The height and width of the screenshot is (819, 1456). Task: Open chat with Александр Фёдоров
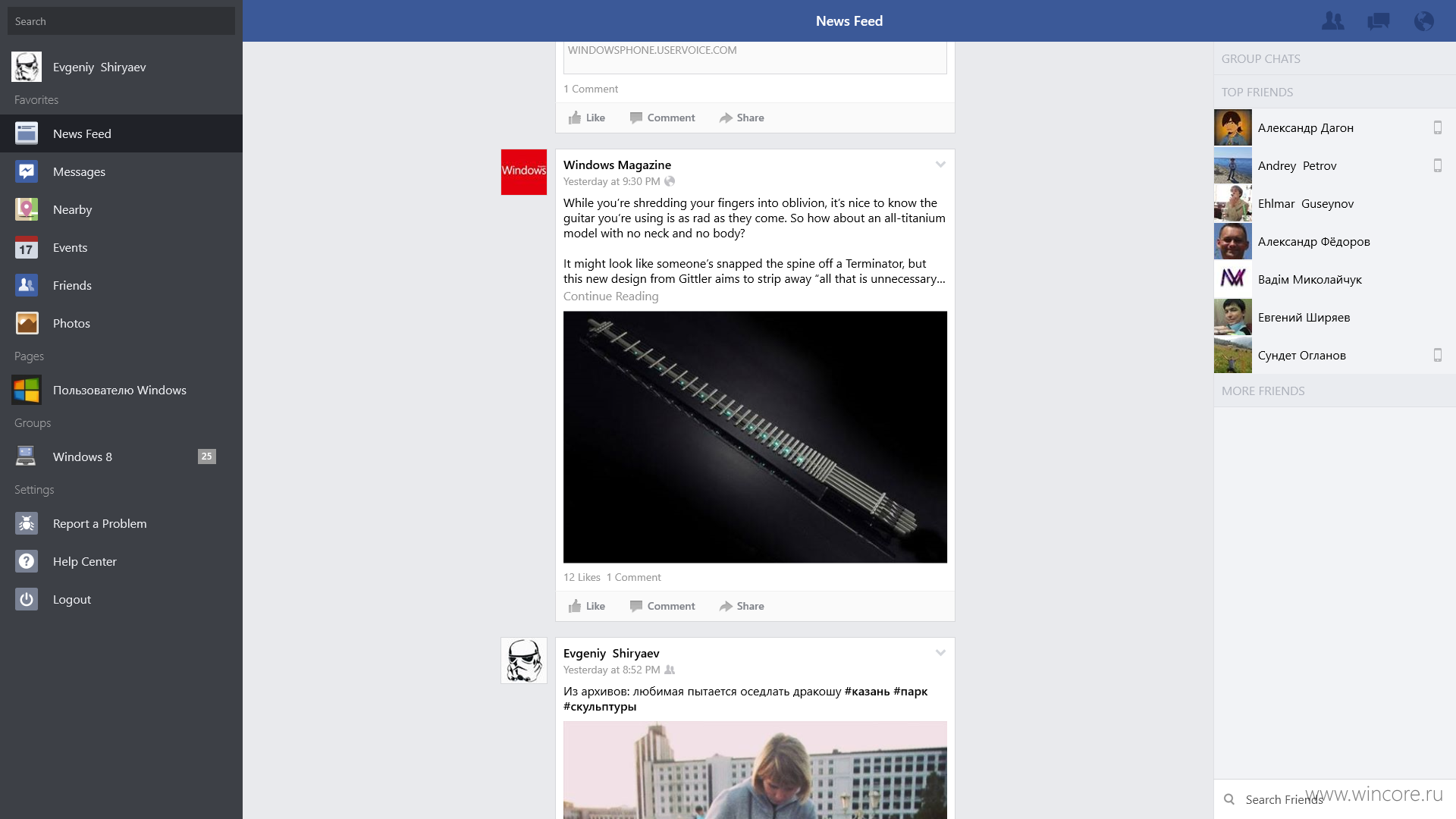(x=1335, y=241)
